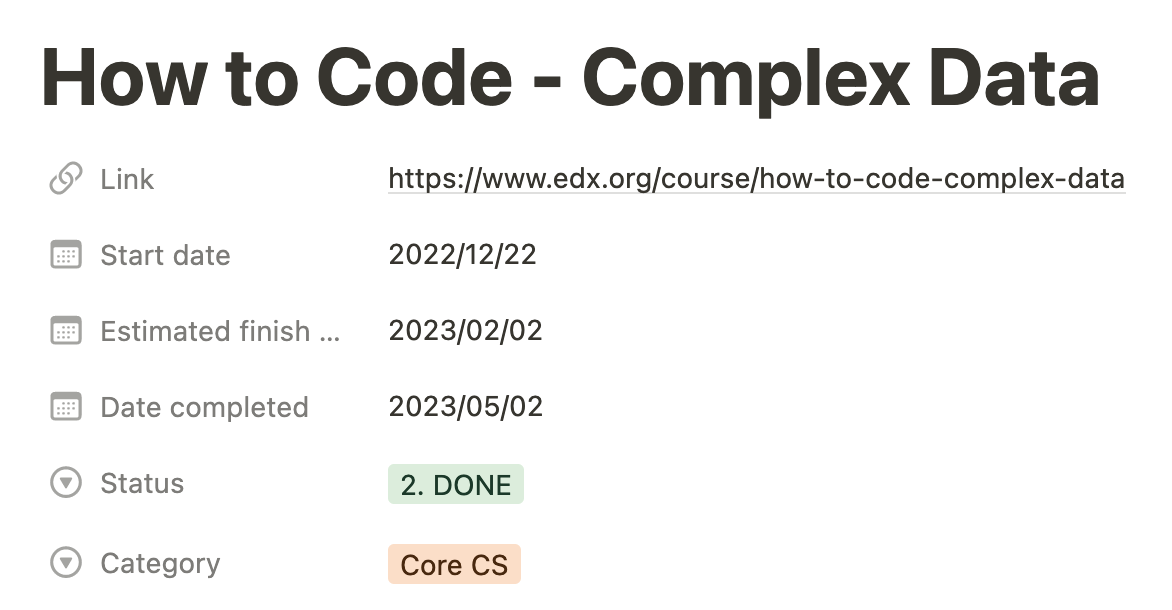The width and height of the screenshot is (1172, 610).
Task: Click the Date completed property label
Action: click(x=204, y=407)
